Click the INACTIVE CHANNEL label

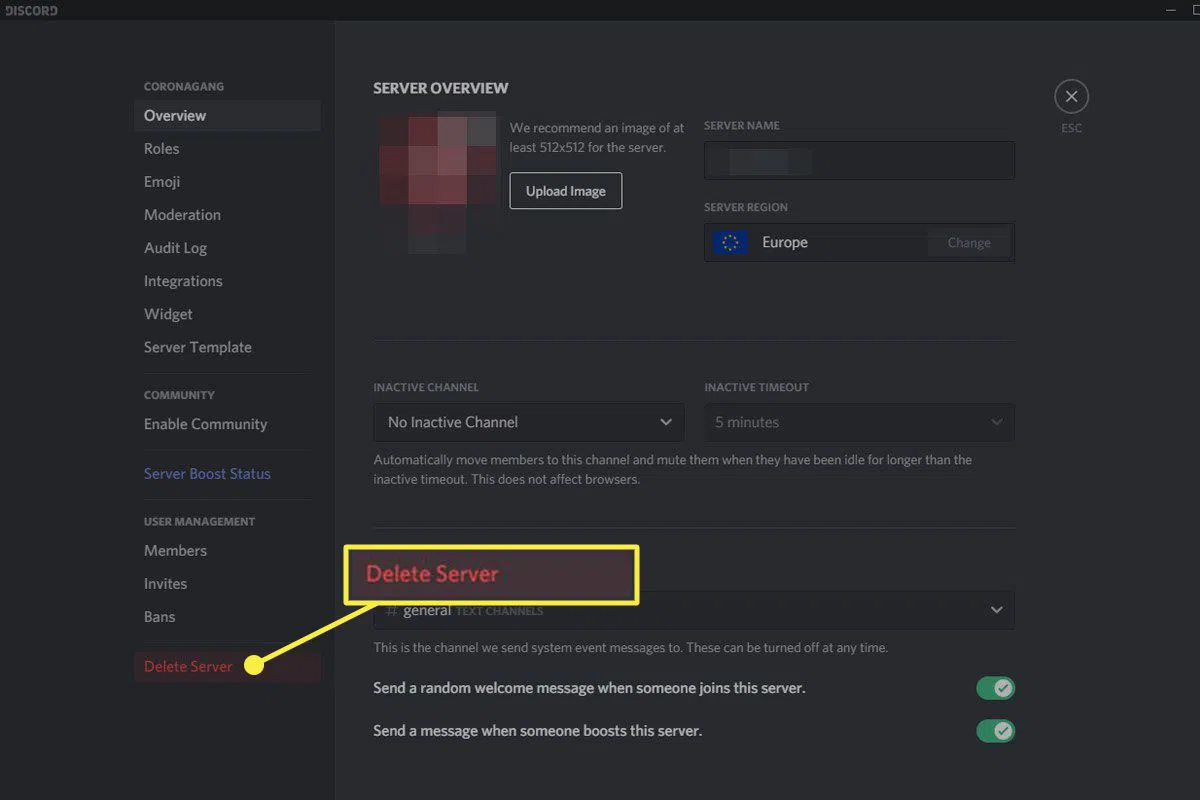[426, 387]
